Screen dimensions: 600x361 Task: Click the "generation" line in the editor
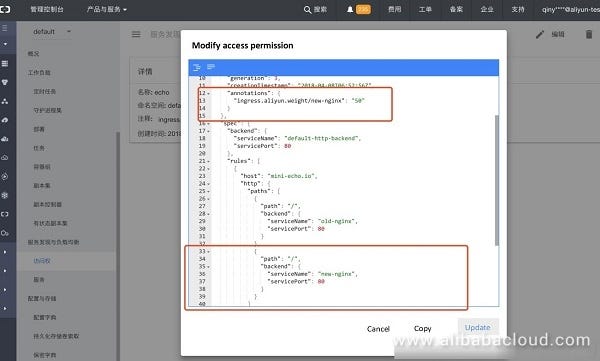point(253,78)
